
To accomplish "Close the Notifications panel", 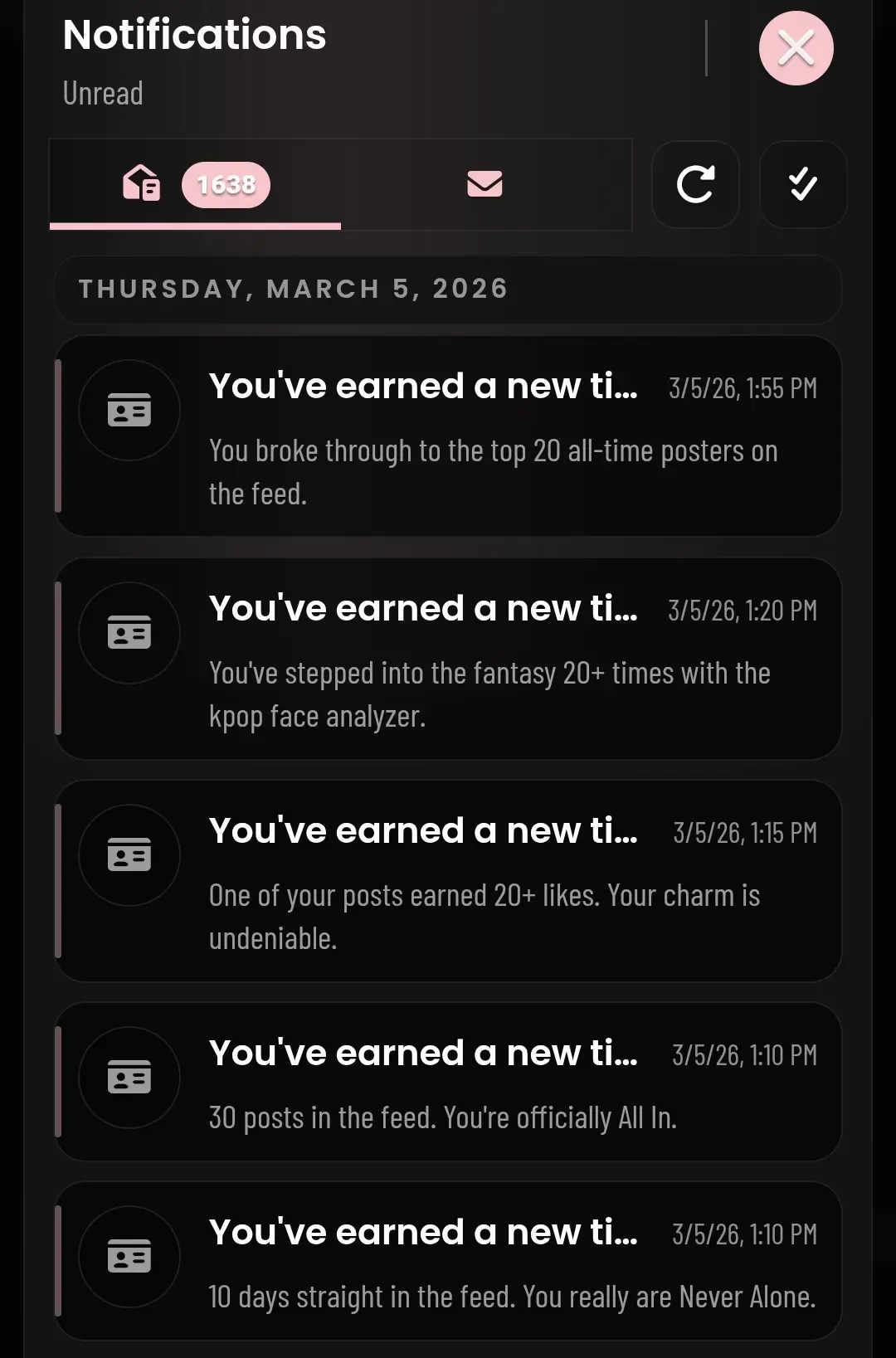I will coord(796,48).
